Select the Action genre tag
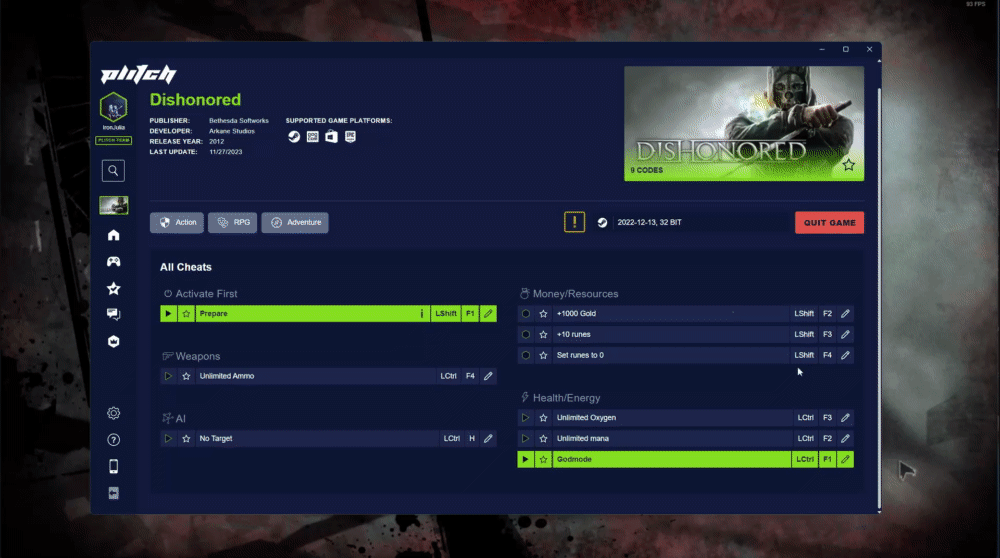This screenshot has width=1000, height=558. [177, 223]
